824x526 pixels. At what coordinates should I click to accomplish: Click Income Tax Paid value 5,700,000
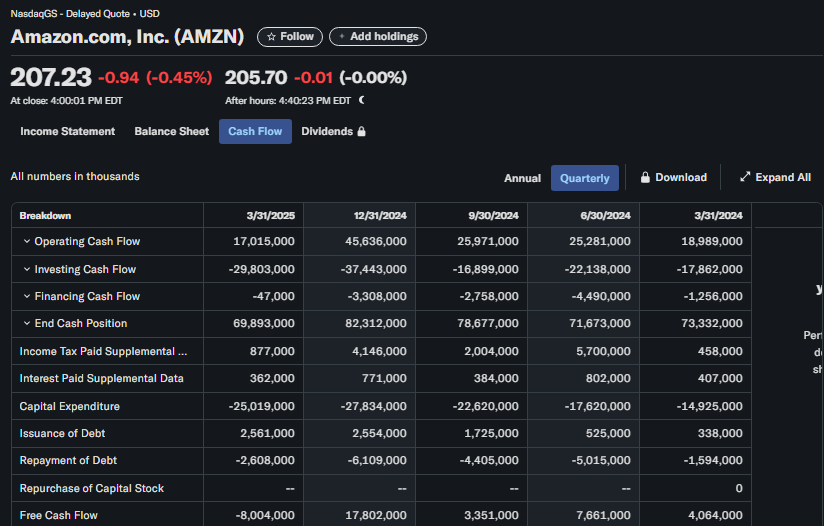pyautogui.click(x=603, y=351)
